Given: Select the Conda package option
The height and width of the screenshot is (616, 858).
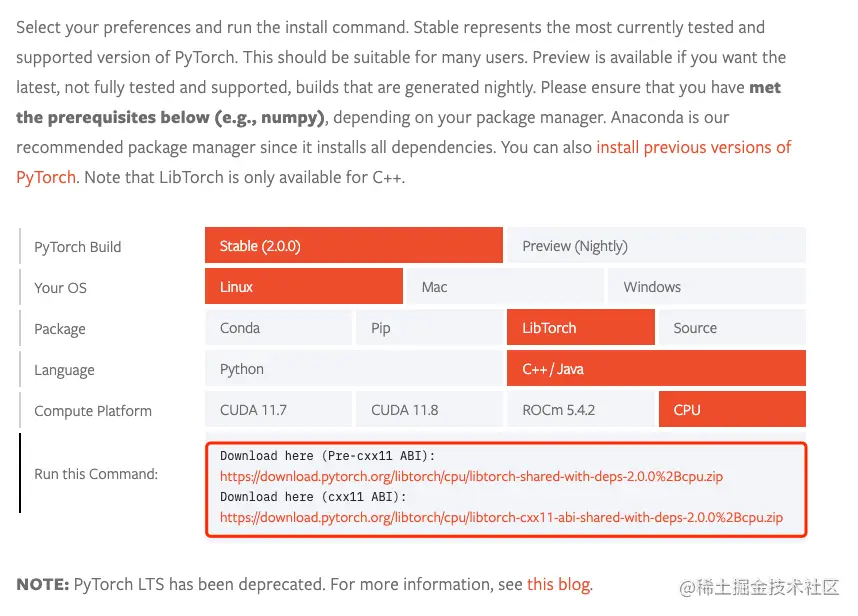Looking at the screenshot, I should [x=278, y=328].
